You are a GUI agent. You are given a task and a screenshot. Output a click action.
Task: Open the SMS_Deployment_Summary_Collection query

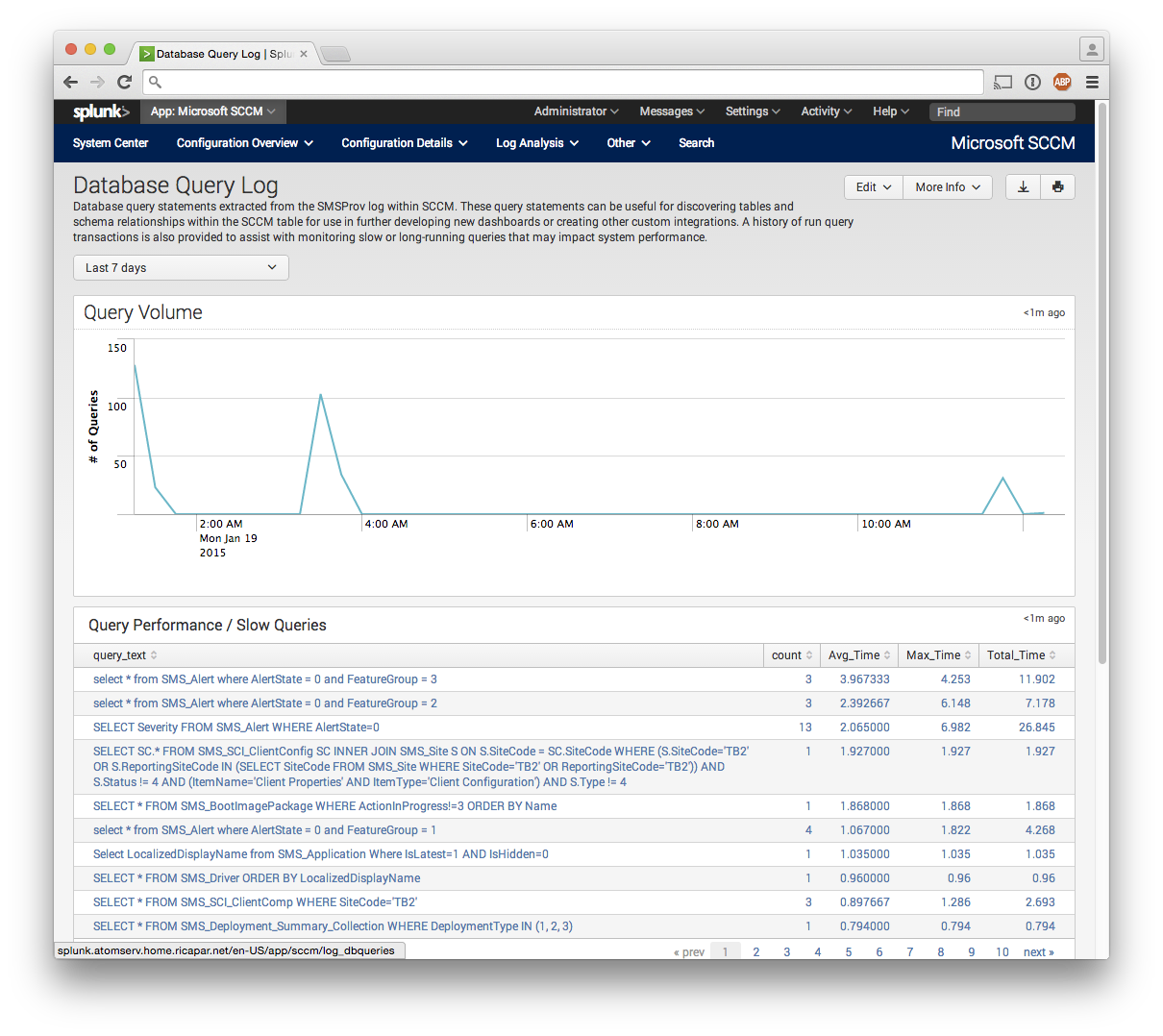333,926
